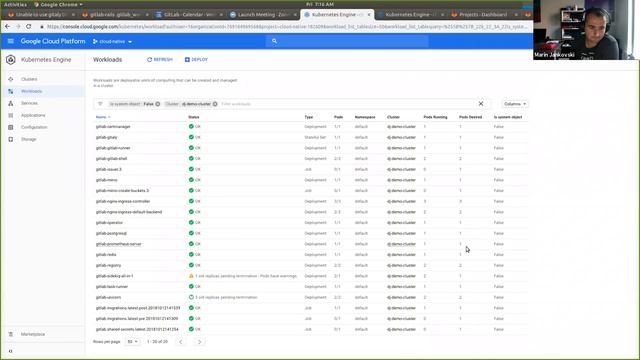The image size is (640, 360).
Task: Open the gitlab-gitlab-runner workload
Action: click(x=113, y=148)
